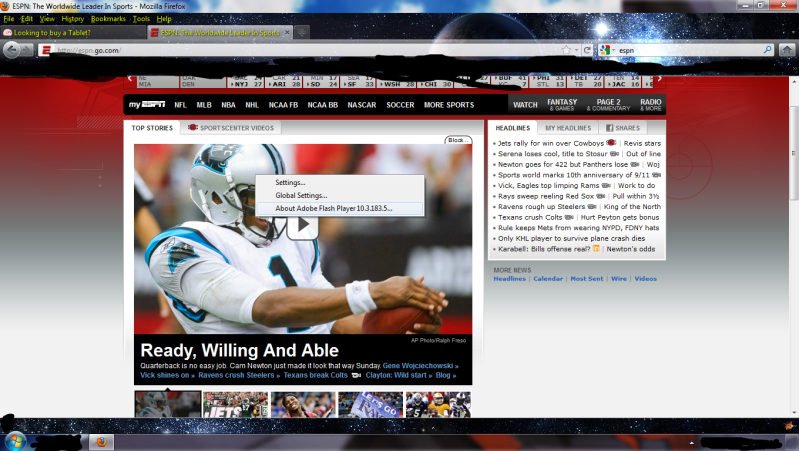Open the Windows Start button
This screenshot has width=799, height=451.
pyautogui.click(x=15, y=441)
